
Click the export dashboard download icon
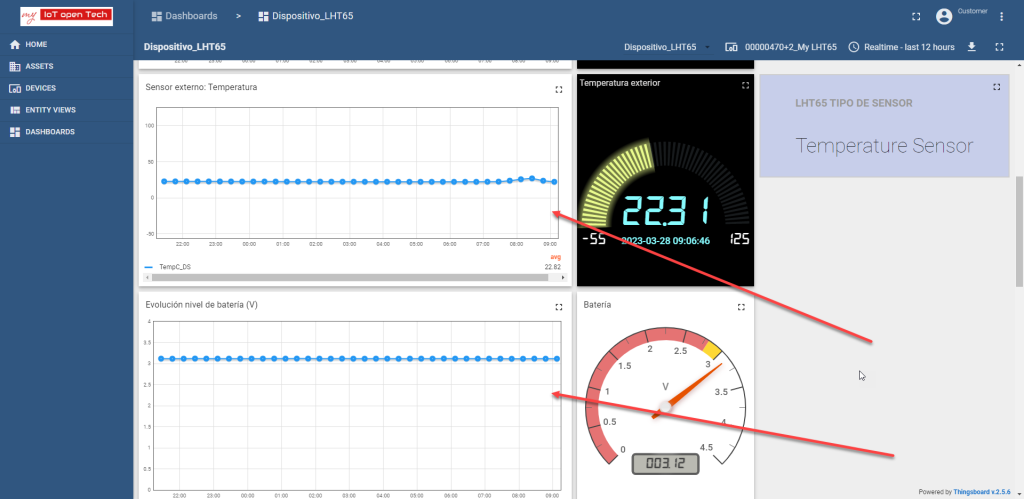971,47
